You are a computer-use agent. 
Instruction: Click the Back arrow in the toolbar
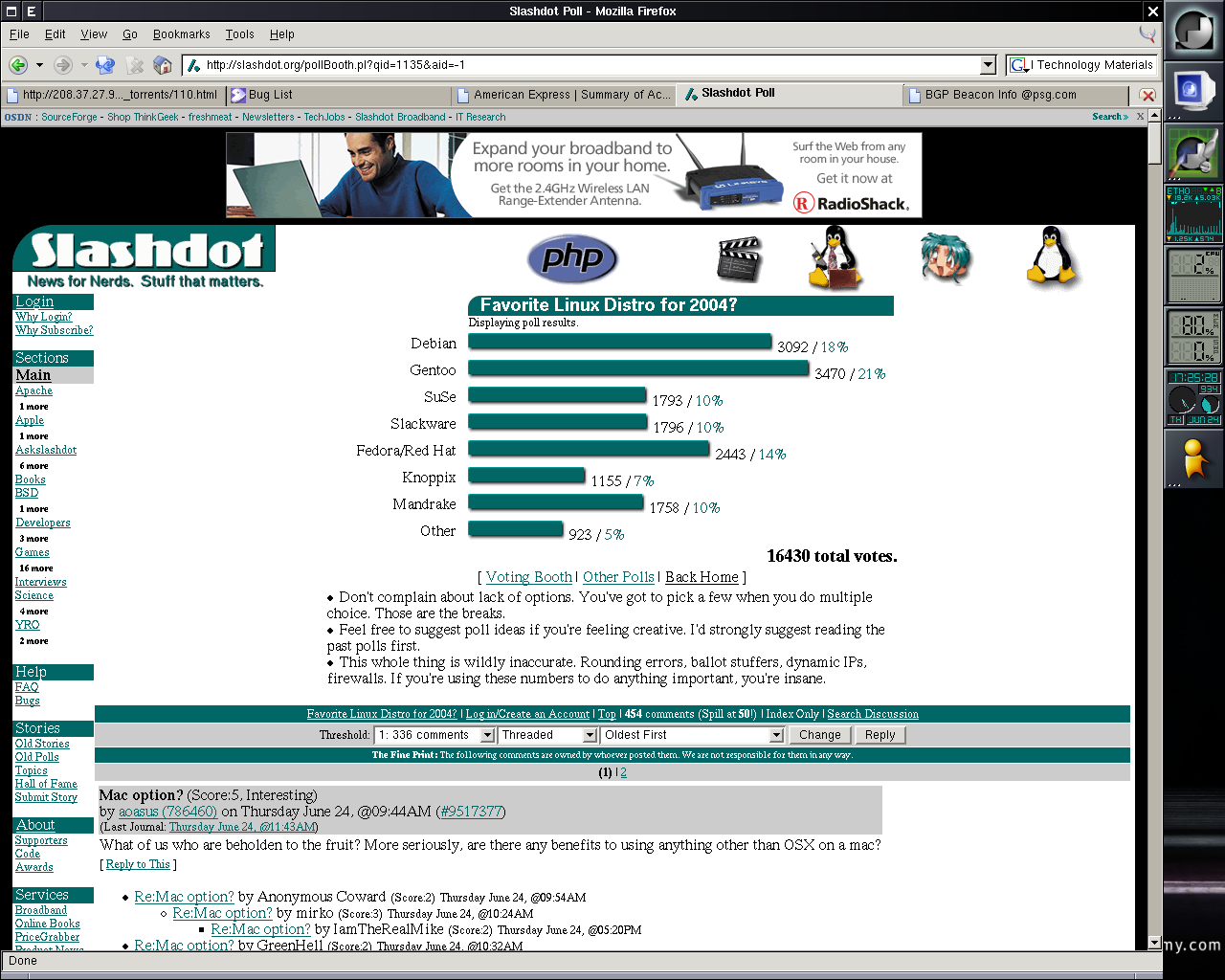[x=18, y=65]
